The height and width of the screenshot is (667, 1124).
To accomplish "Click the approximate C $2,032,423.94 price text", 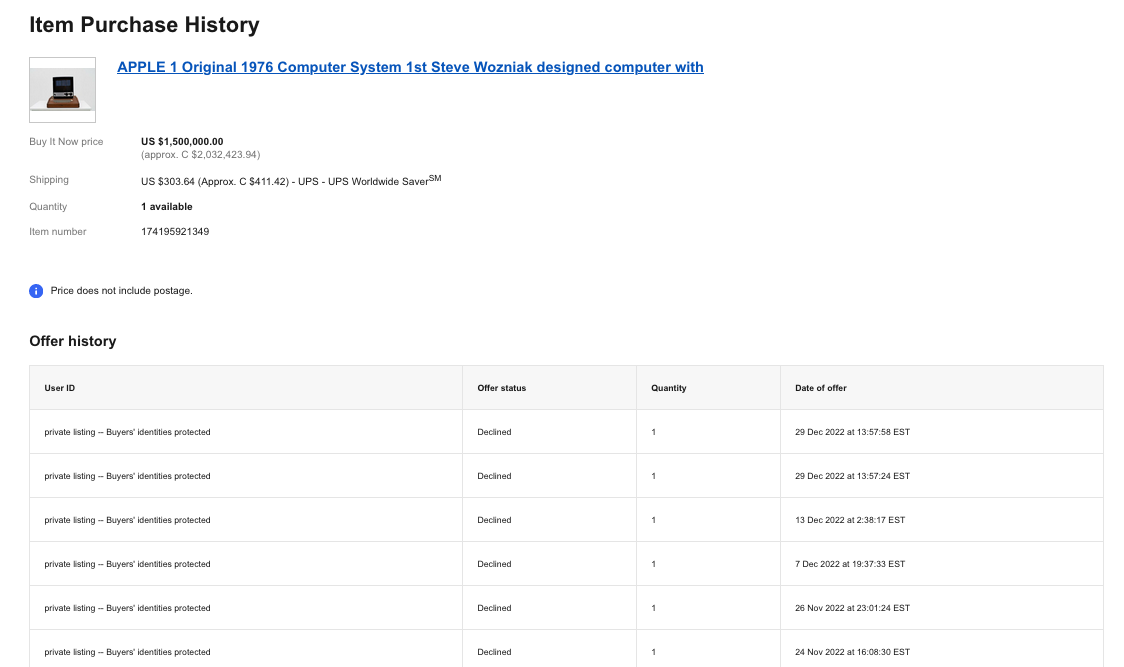I will click(200, 155).
